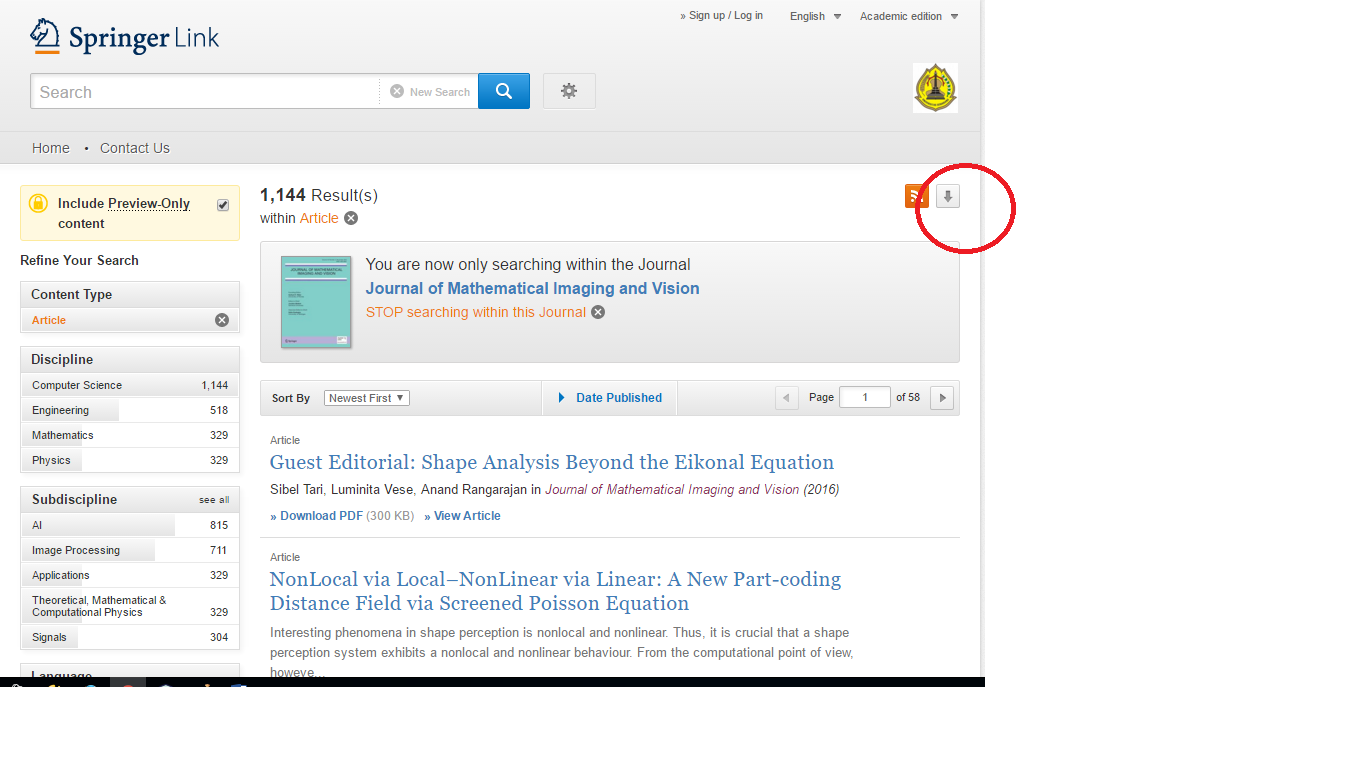
Task: Open the search options gear icon
Action: [x=568, y=90]
